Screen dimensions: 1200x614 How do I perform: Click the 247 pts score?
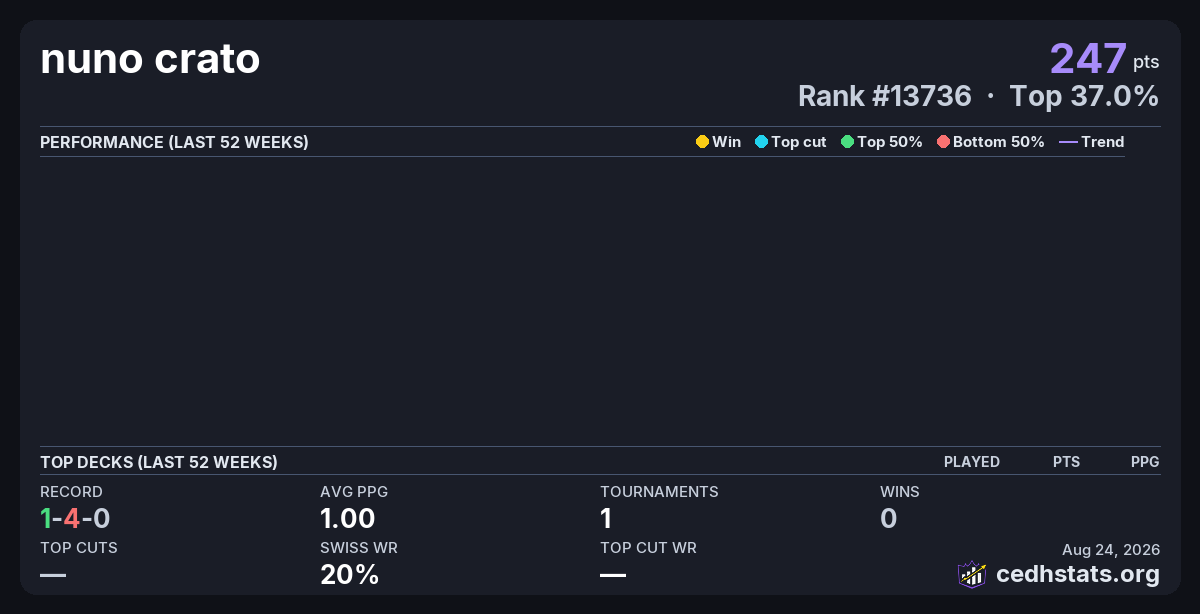[x=1104, y=59]
